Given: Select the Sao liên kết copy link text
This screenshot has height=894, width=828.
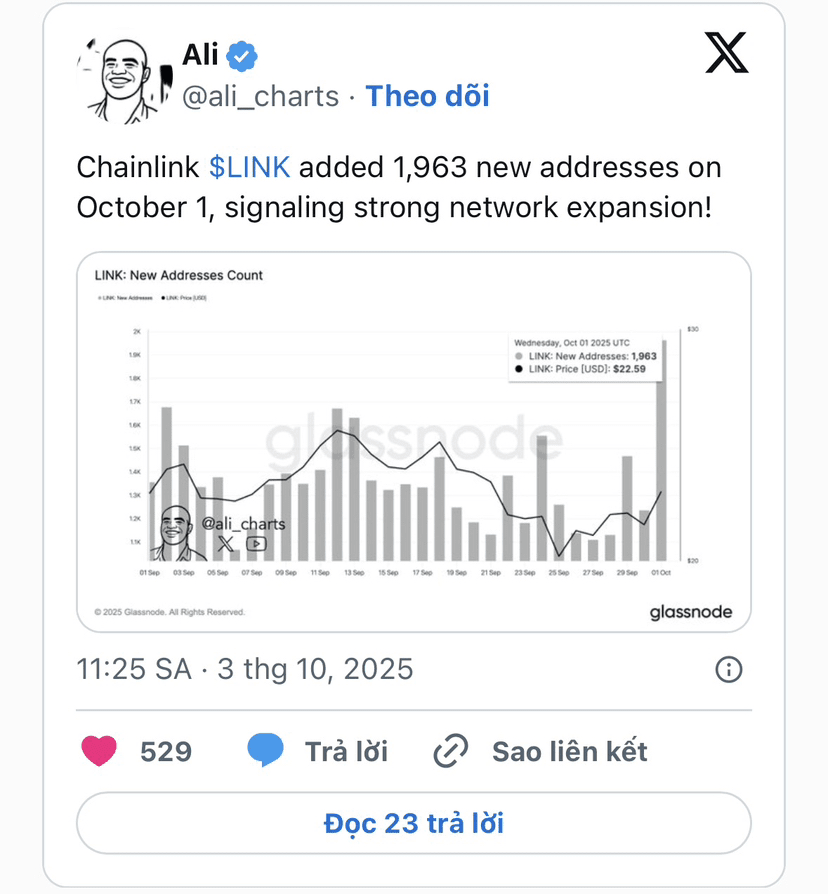Looking at the screenshot, I should [569, 751].
